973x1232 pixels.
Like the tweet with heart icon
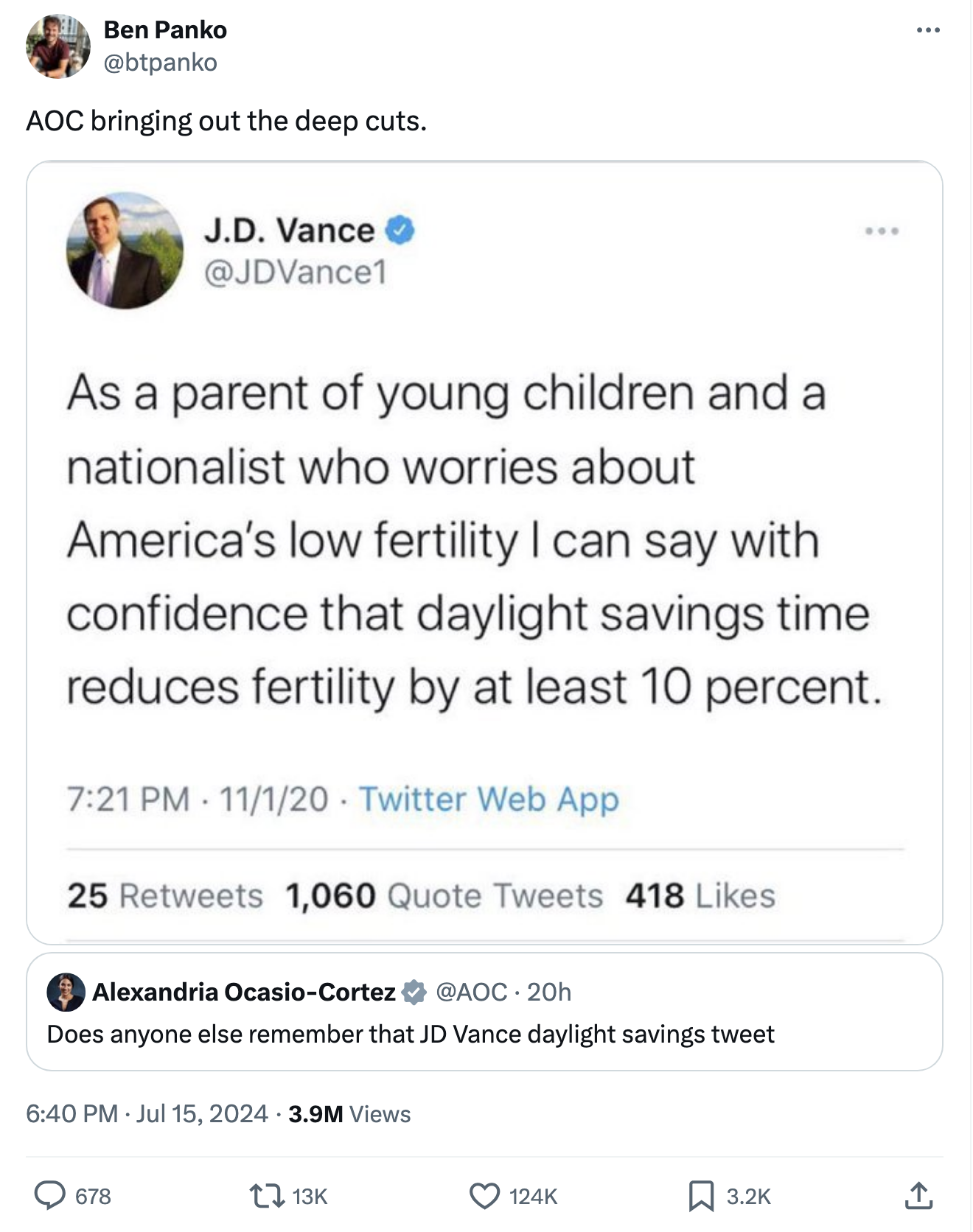point(484,1195)
